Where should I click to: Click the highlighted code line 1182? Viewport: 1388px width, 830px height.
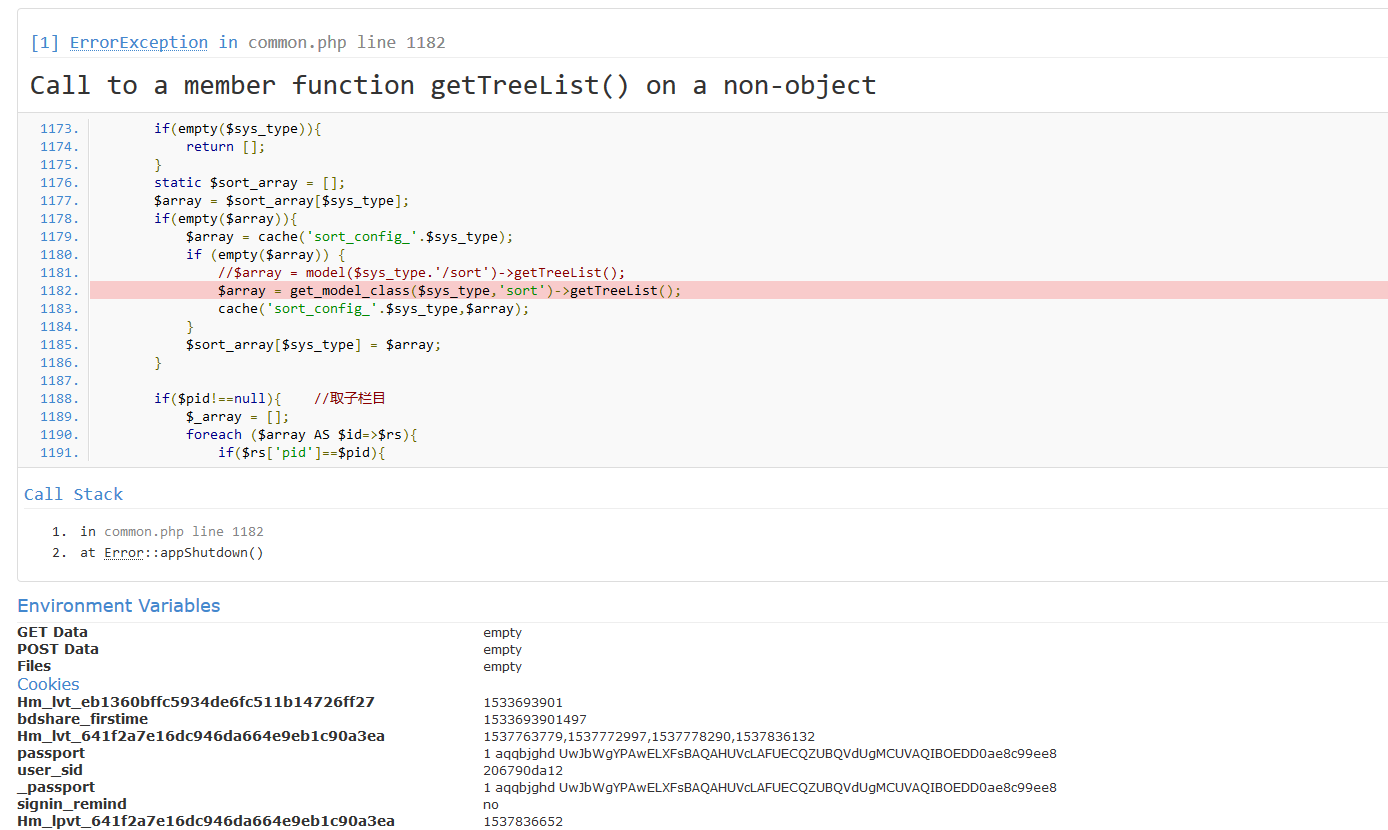point(449,291)
